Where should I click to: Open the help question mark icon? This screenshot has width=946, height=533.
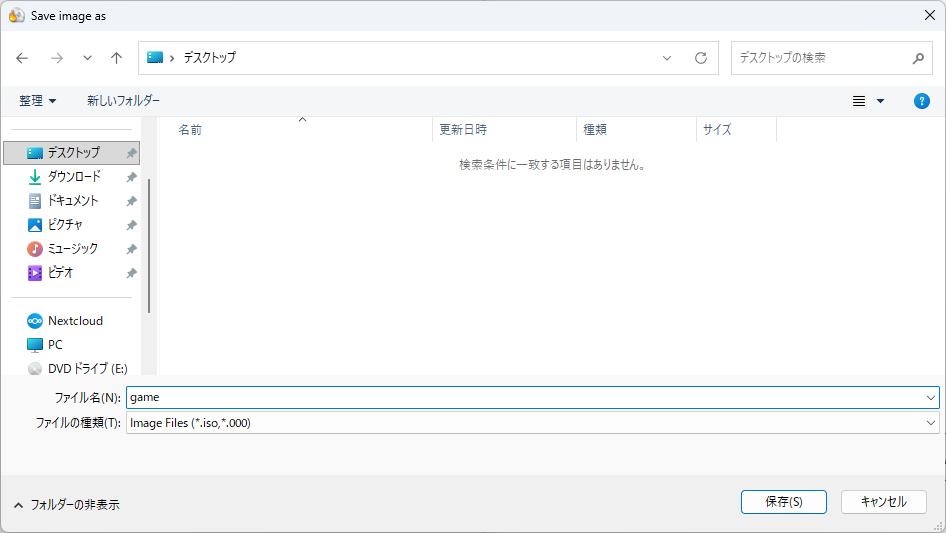921,101
